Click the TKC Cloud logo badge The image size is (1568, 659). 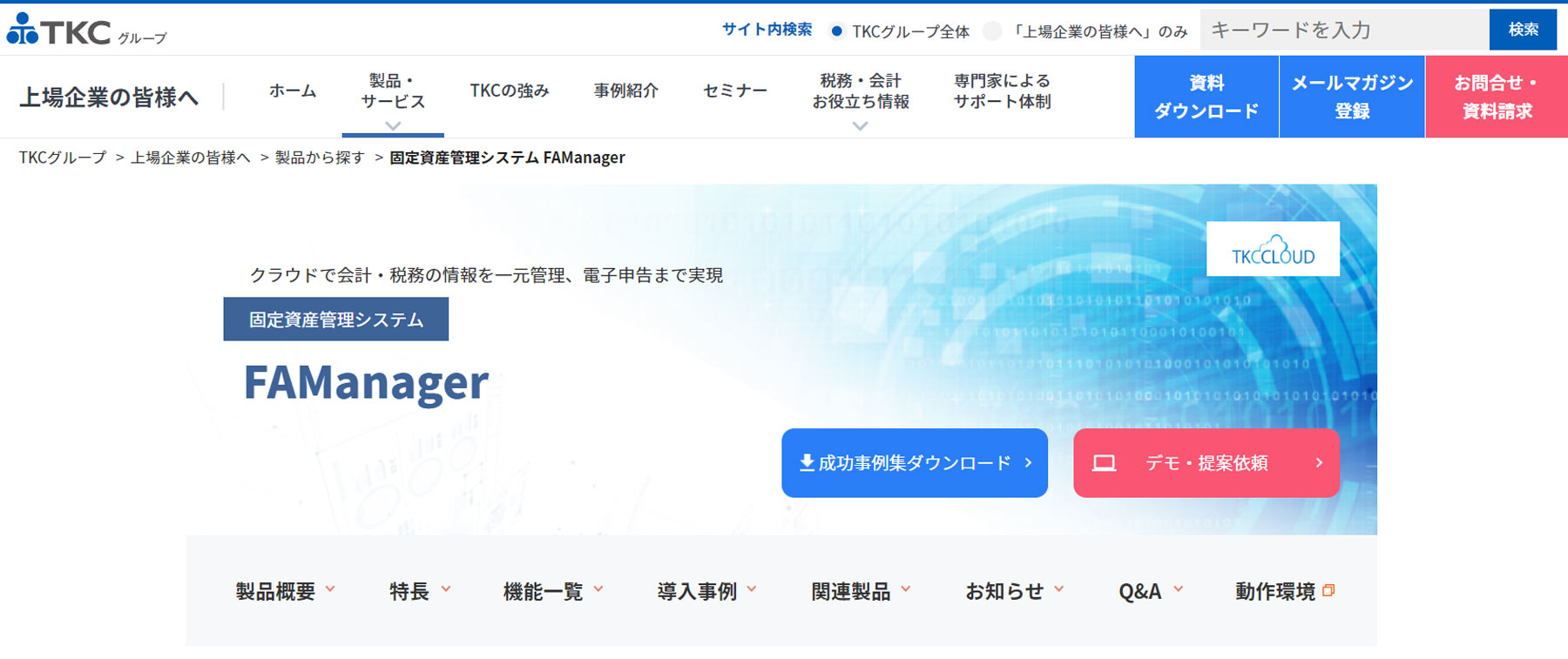pyautogui.click(x=1273, y=249)
